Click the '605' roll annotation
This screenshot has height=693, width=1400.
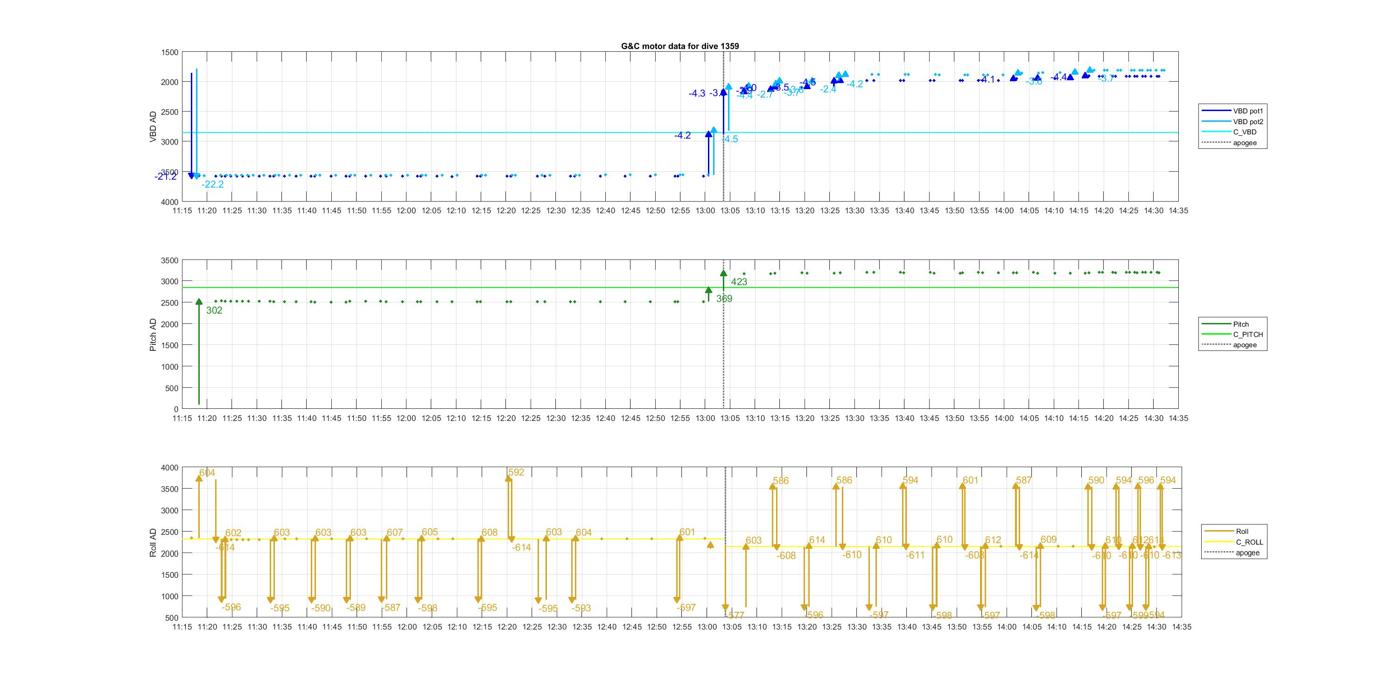430,533
